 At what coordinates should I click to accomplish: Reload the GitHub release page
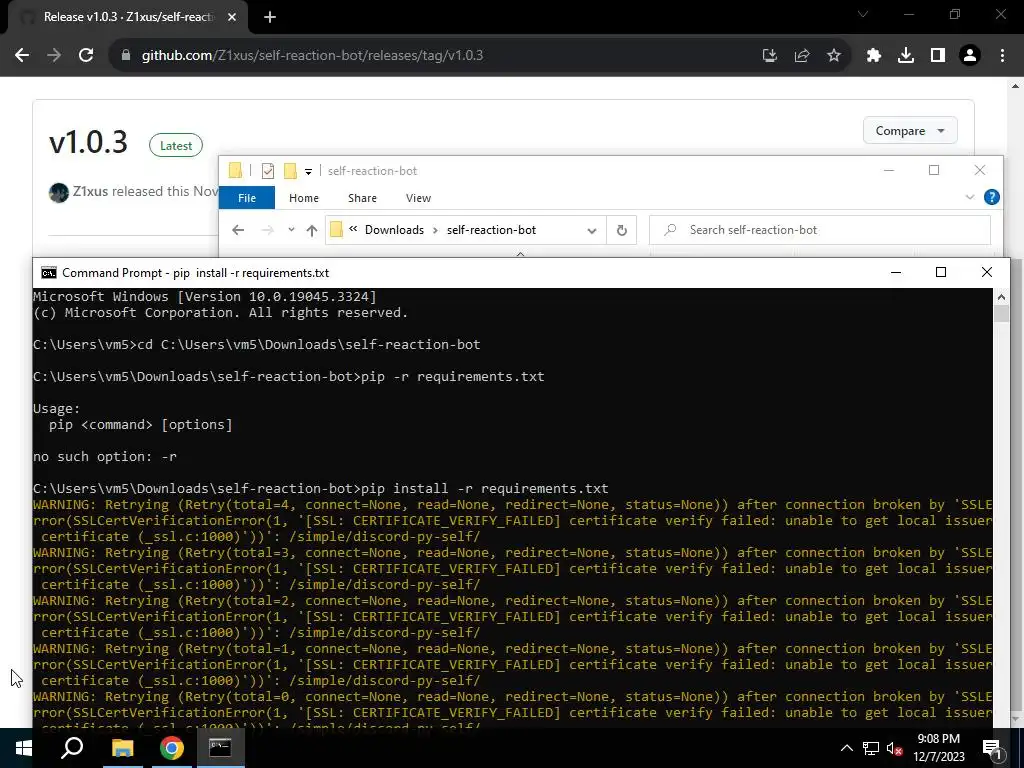tap(86, 56)
